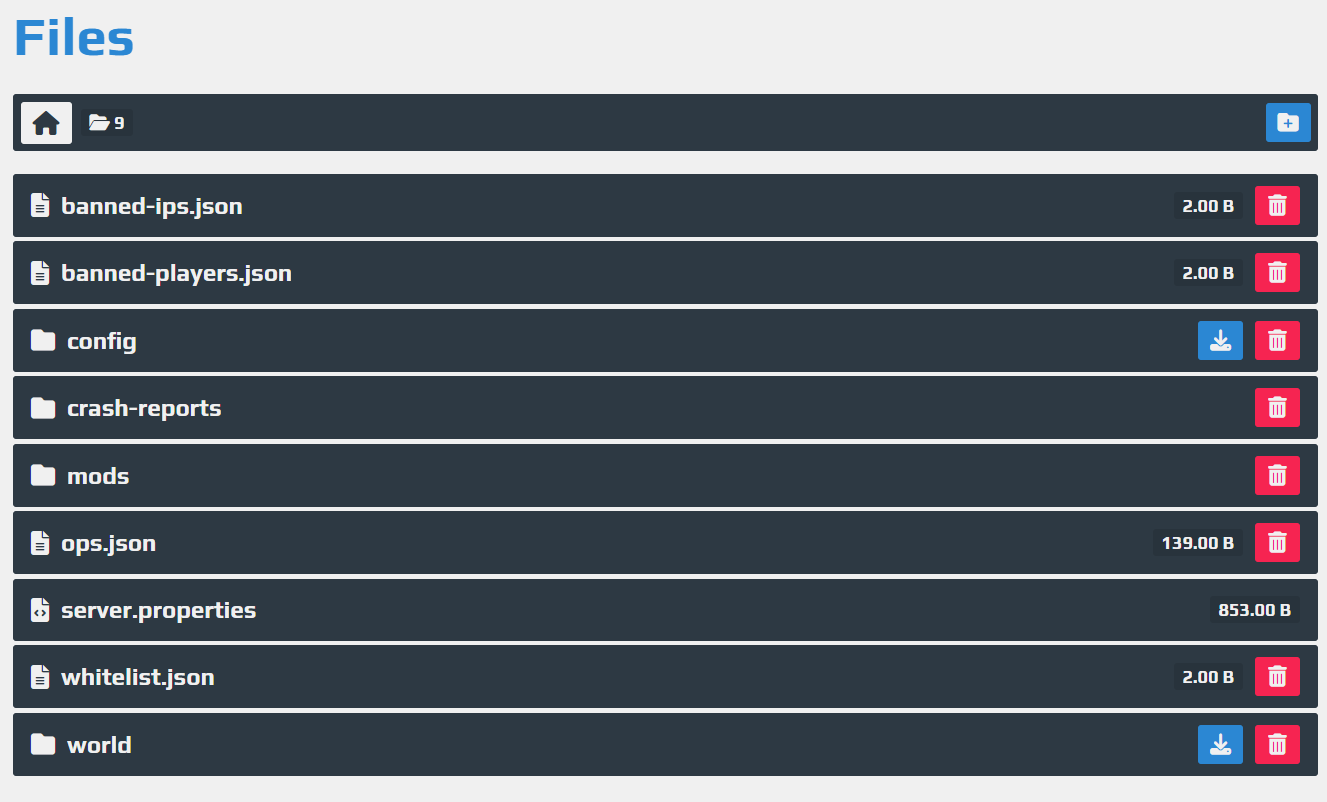The image size is (1327, 802).
Task: Open the world folder
Action: 99,745
